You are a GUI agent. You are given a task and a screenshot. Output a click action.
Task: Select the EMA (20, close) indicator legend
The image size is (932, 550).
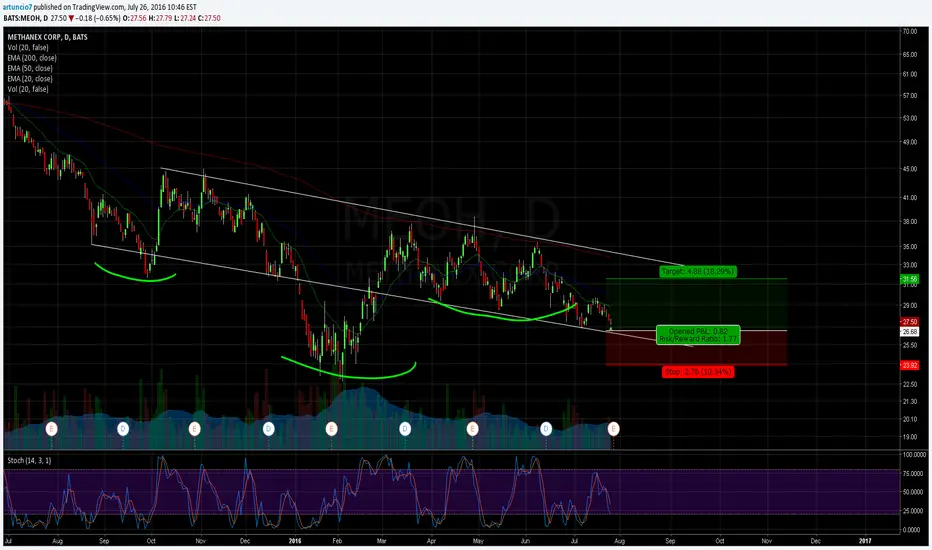[30, 78]
